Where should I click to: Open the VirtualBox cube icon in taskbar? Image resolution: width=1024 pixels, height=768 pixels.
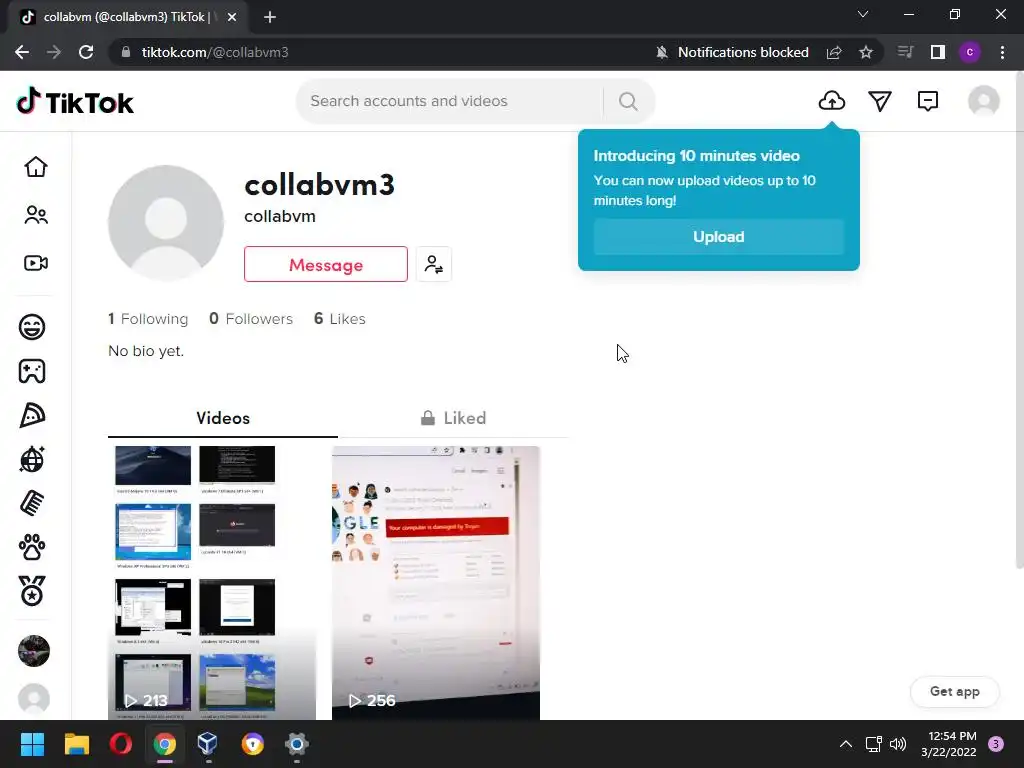pyautogui.click(x=207, y=744)
